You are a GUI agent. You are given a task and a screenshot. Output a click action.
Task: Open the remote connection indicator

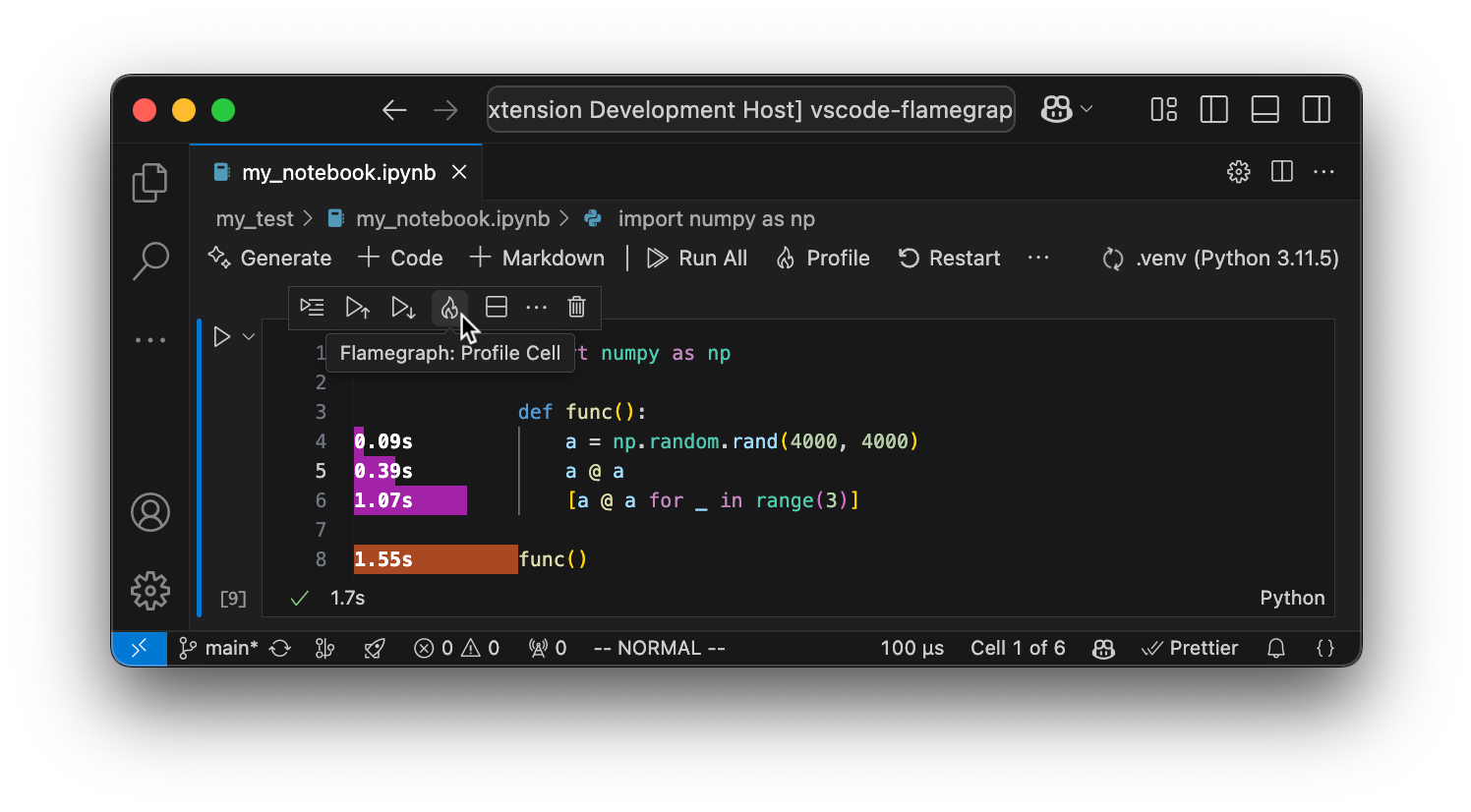click(139, 648)
